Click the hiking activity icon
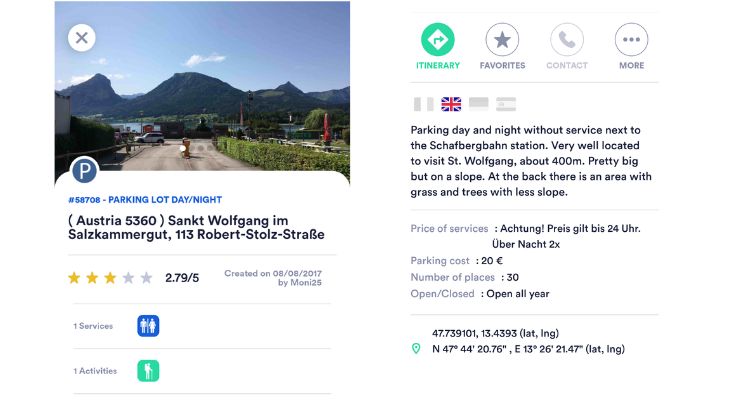This screenshot has width=730, height=411. point(148,371)
